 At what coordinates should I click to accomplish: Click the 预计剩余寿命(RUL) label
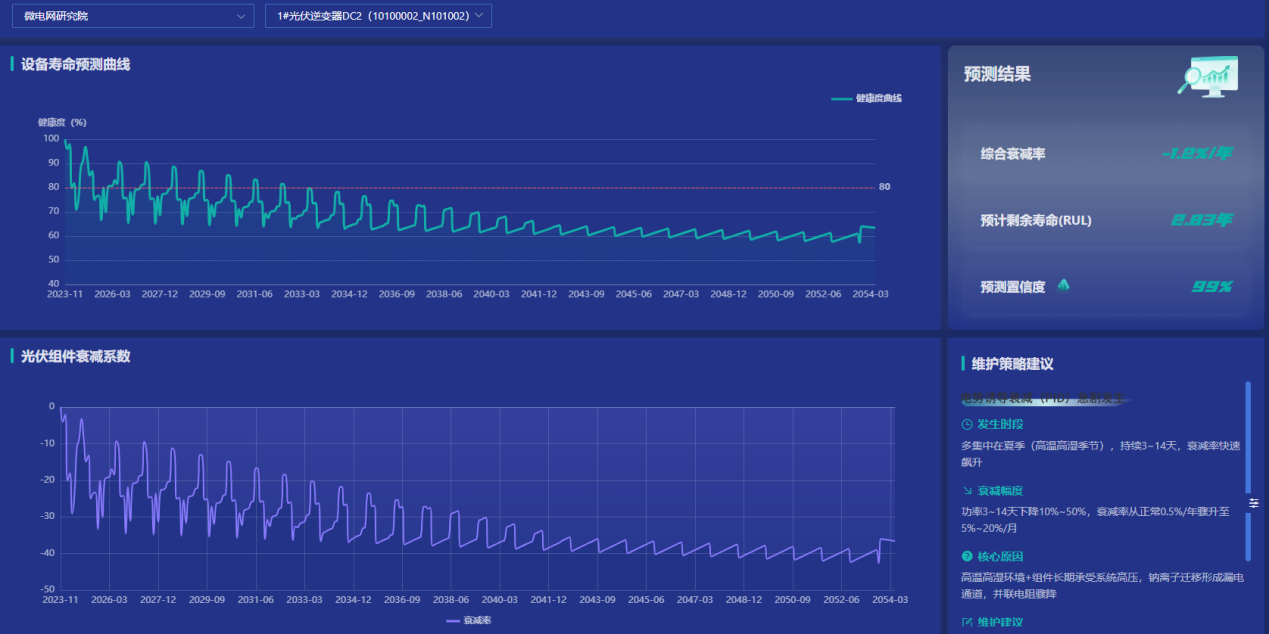coord(1036,220)
